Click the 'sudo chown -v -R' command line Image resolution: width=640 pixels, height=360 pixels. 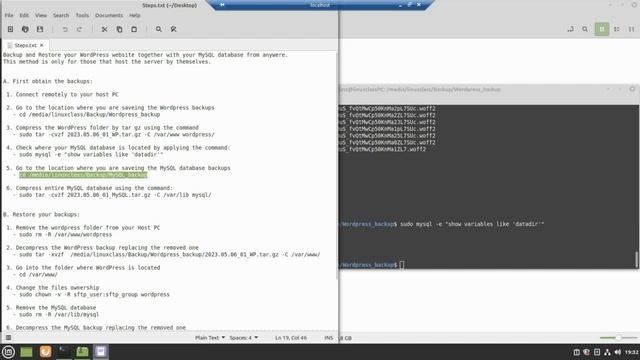(x=94, y=294)
